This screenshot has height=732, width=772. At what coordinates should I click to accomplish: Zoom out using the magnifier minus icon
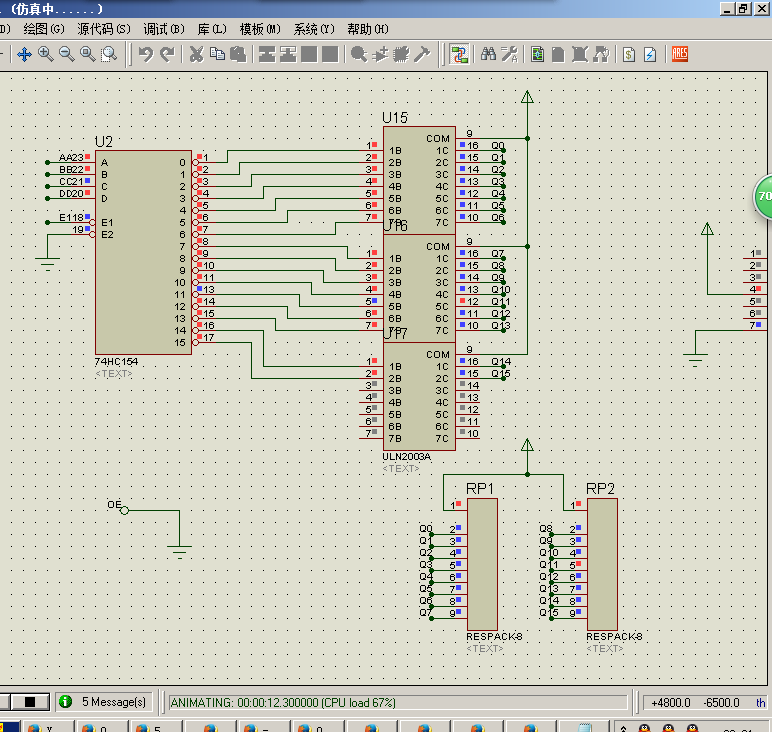(66, 54)
